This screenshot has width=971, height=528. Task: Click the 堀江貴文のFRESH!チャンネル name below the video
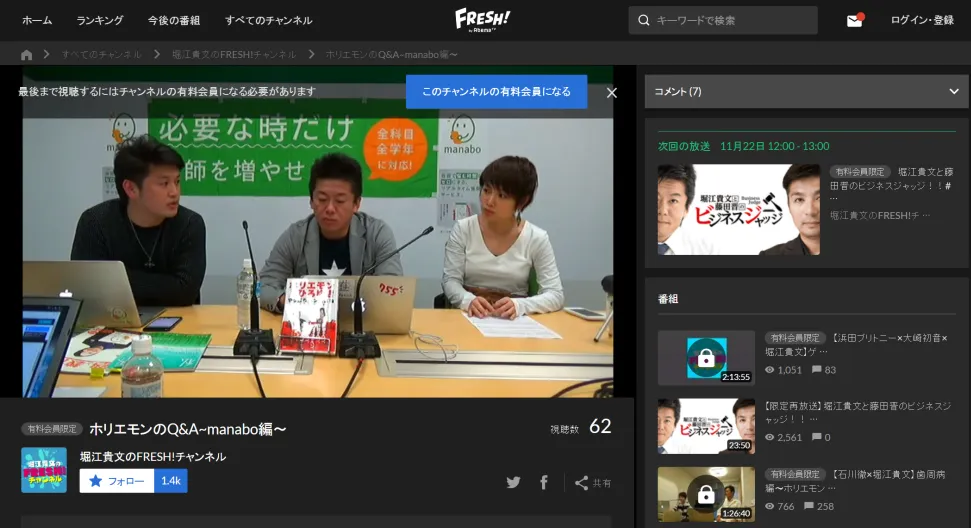pyautogui.click(x=153, y=457)
